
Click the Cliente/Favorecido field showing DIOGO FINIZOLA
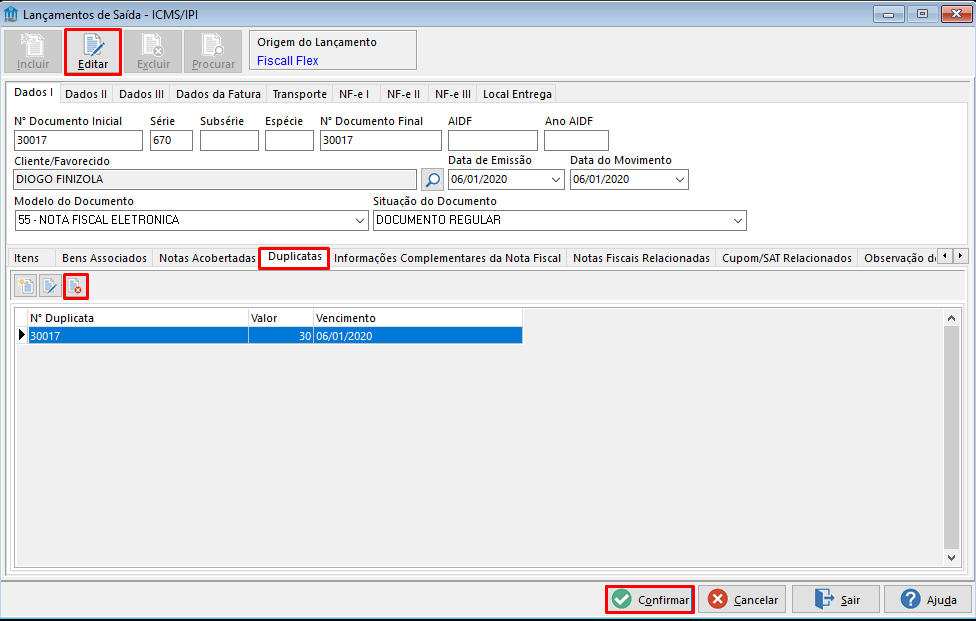[x=215, y=180]
